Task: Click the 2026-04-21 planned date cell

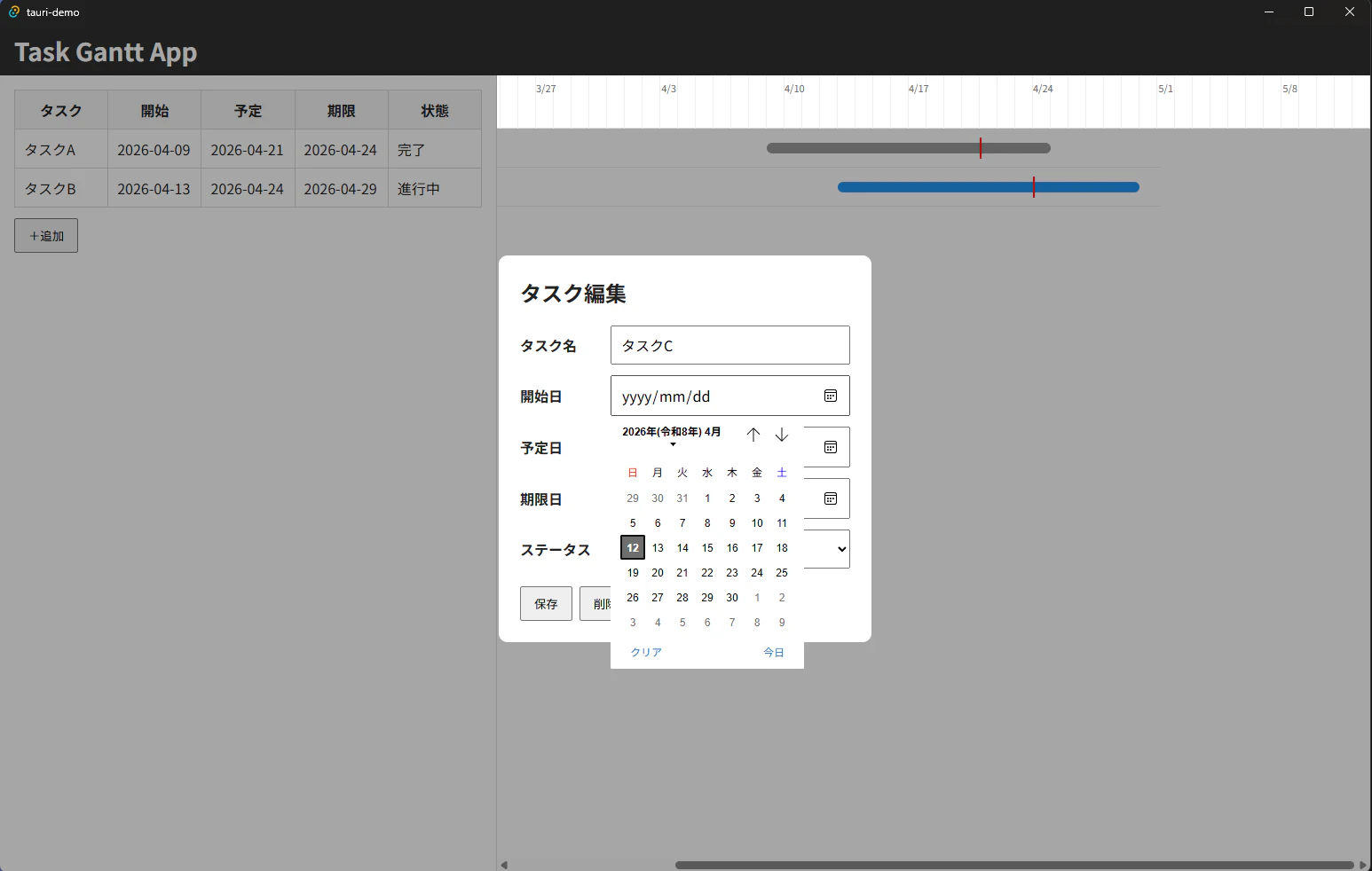Action: click(x=248, y=149)
